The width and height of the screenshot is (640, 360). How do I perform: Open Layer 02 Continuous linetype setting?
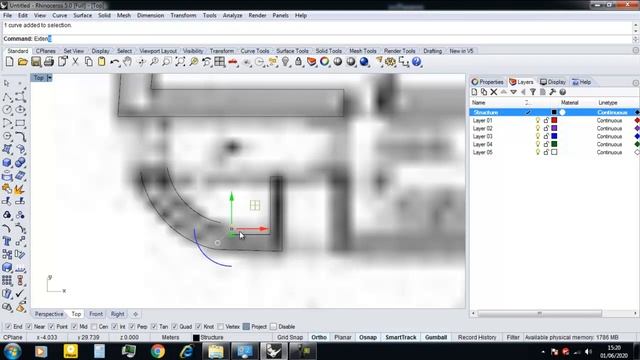(x=609, y=129)
